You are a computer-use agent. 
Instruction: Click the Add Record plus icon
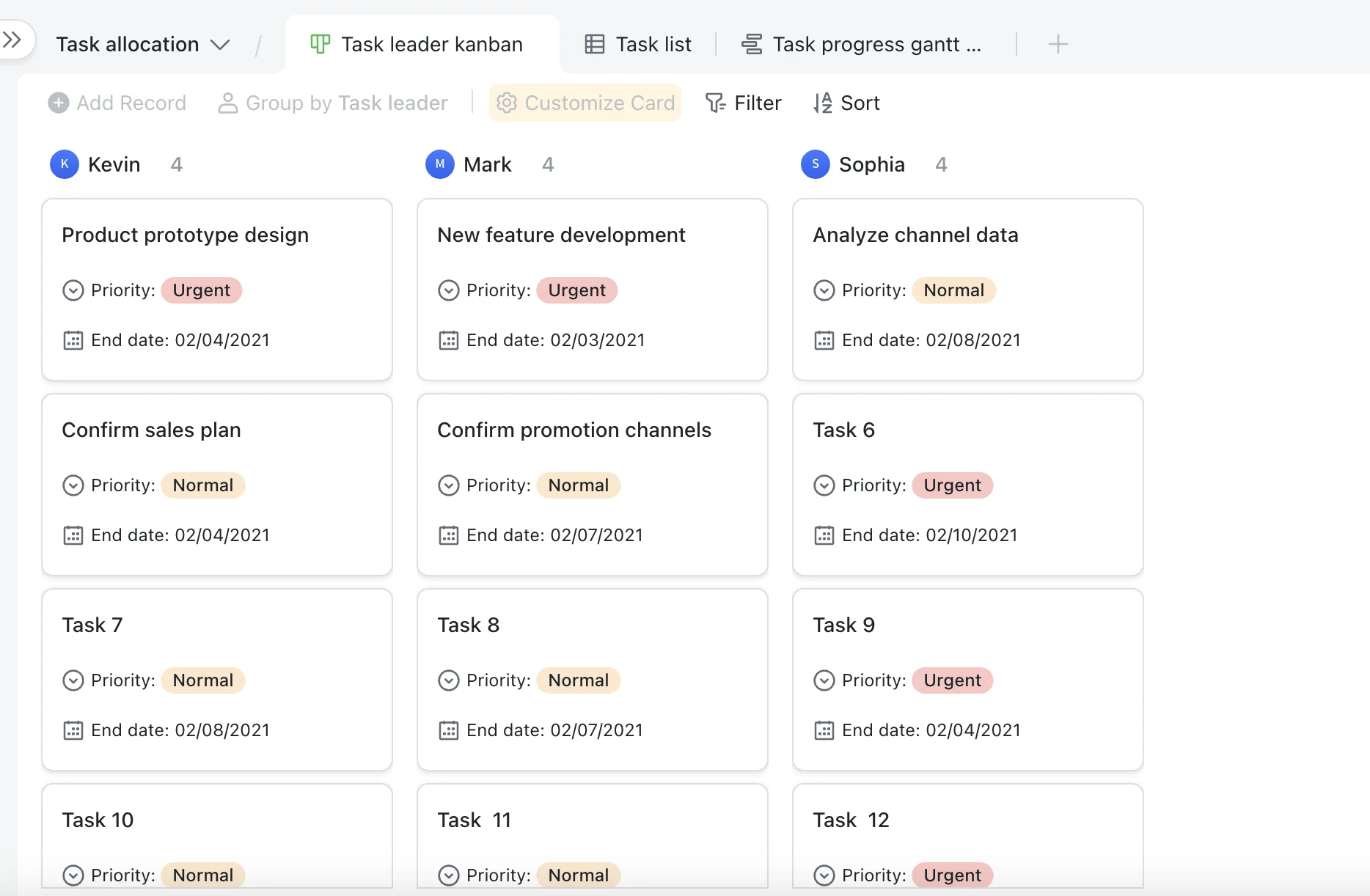59,103
